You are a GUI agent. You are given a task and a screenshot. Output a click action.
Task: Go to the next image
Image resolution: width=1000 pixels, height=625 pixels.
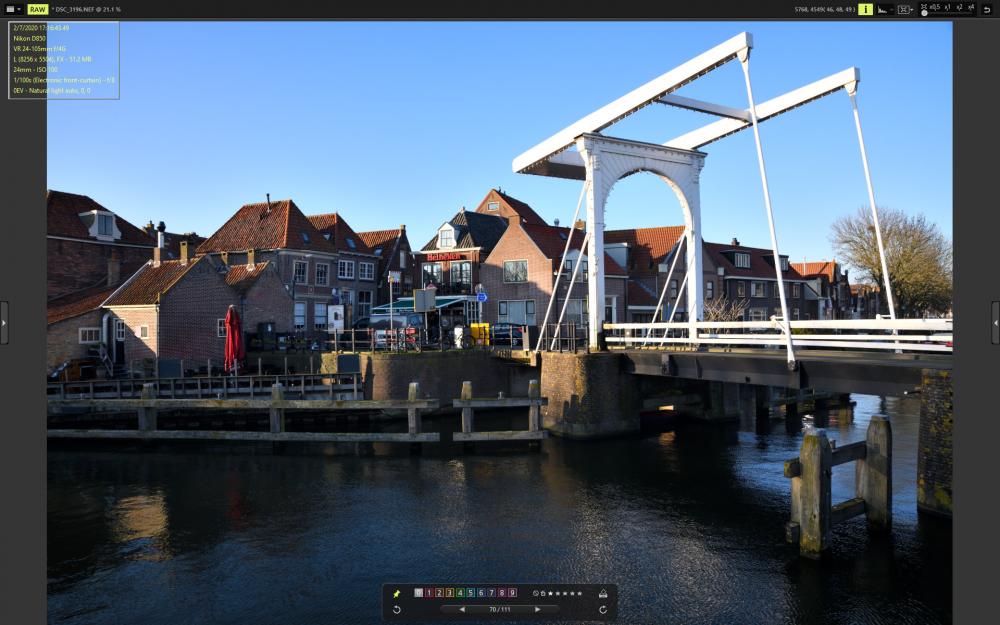point(538,610)
